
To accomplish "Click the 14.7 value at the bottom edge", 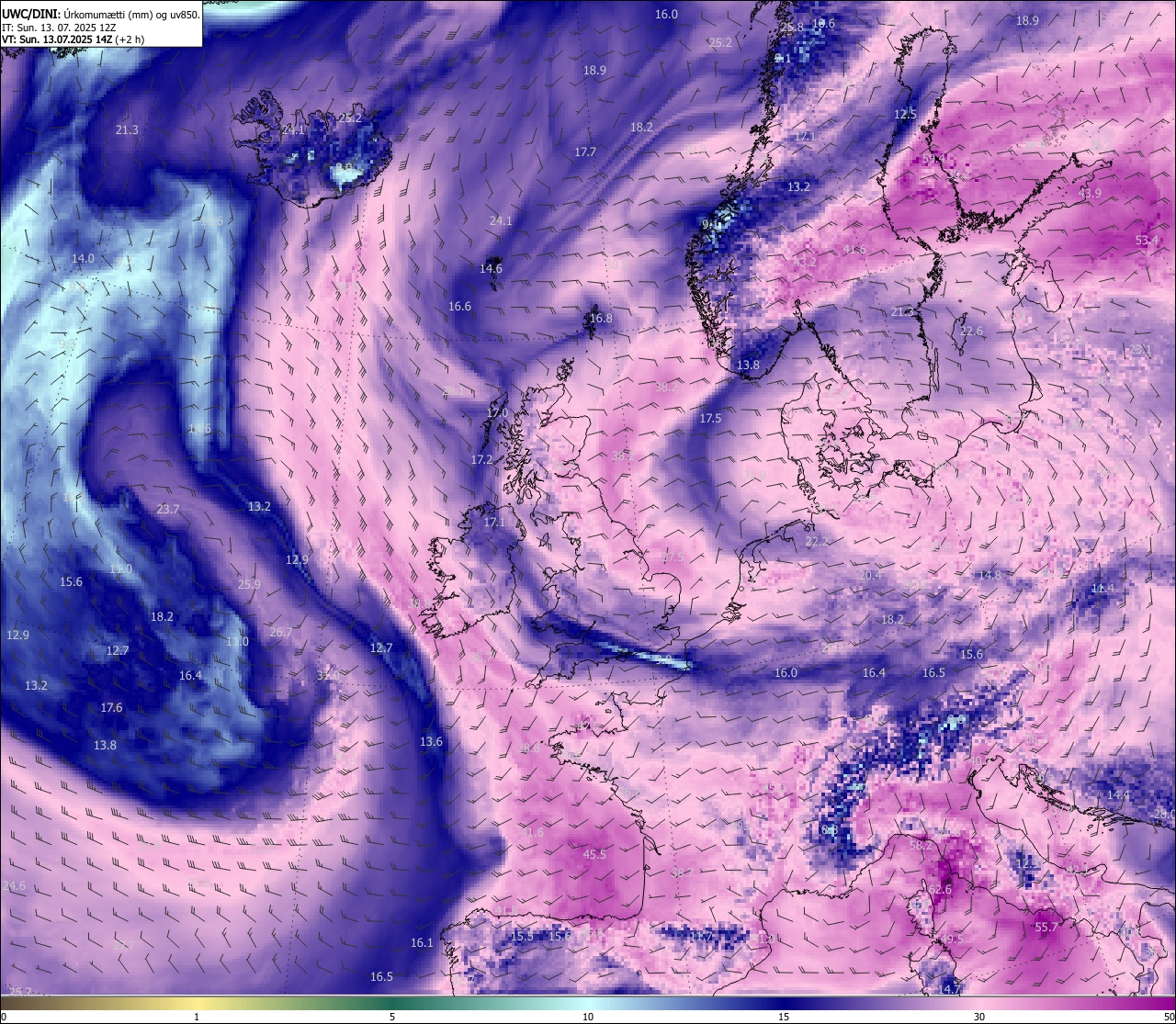I will coord(949,989).
